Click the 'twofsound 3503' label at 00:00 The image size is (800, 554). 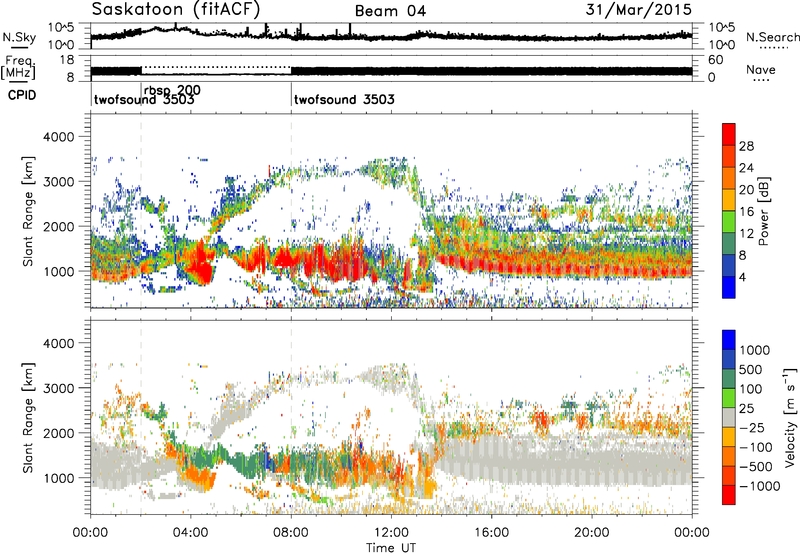click(144, 99)
